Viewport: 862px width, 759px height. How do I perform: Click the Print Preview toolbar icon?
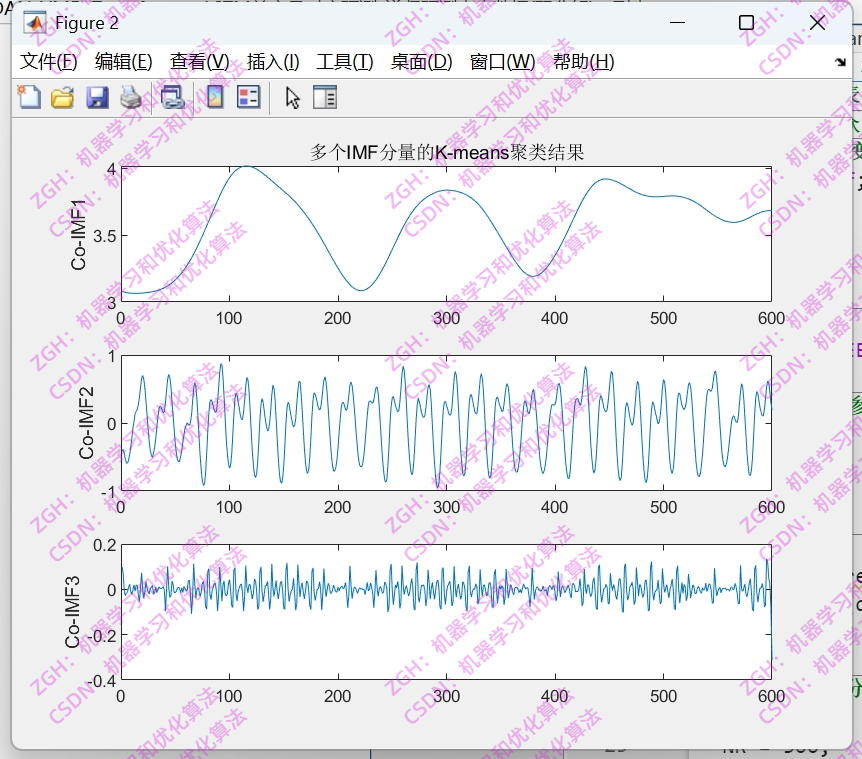click(x=172, y=97)
